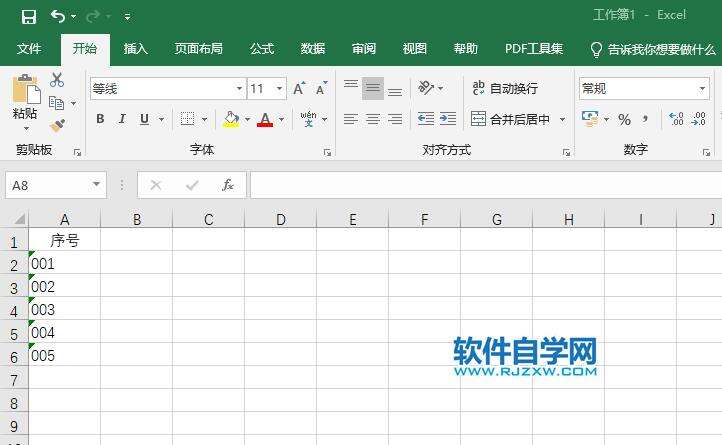This screenshot has width=722, height=445.
Task: Open the PDF工具集 tab
Action: tap(534, 48)
